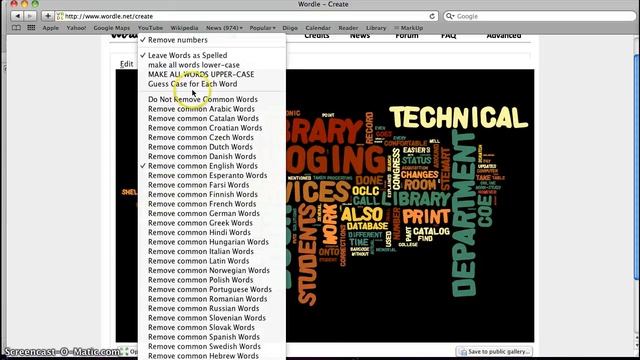
Task: Open the Library bookmark
Action: [376, 28]
